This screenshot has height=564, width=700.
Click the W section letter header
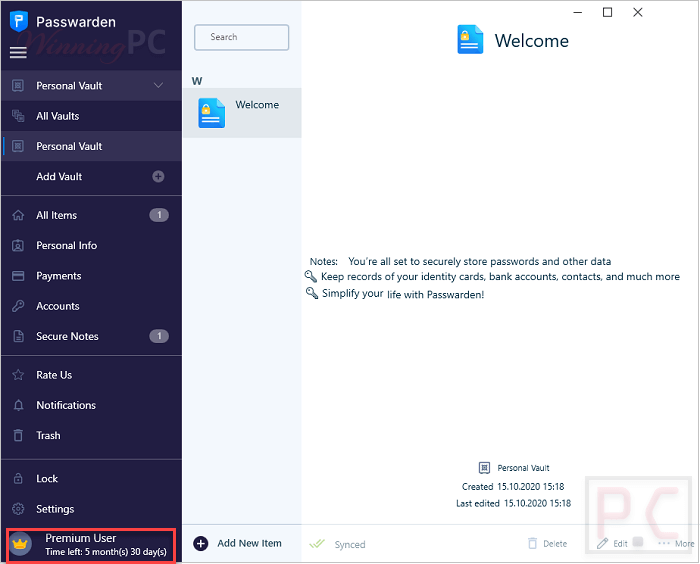pos(197,81)
